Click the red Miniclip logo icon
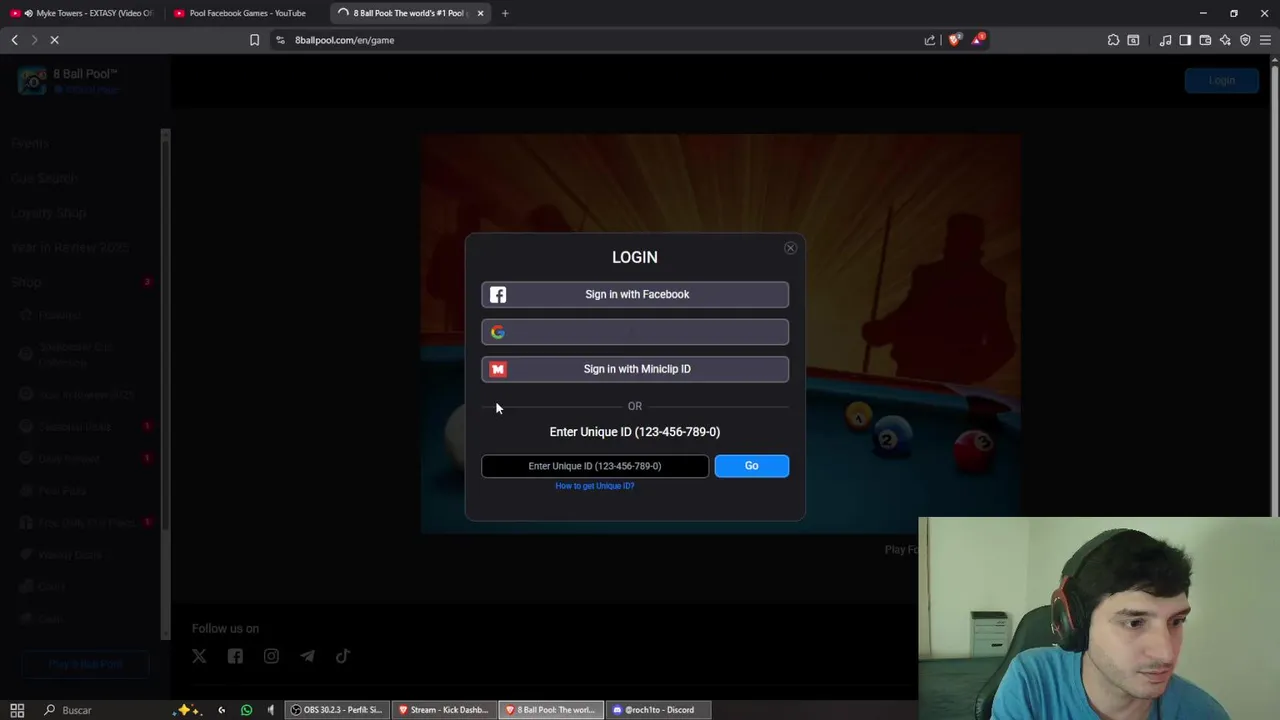The image size is (1280, 720). [498, 369]
